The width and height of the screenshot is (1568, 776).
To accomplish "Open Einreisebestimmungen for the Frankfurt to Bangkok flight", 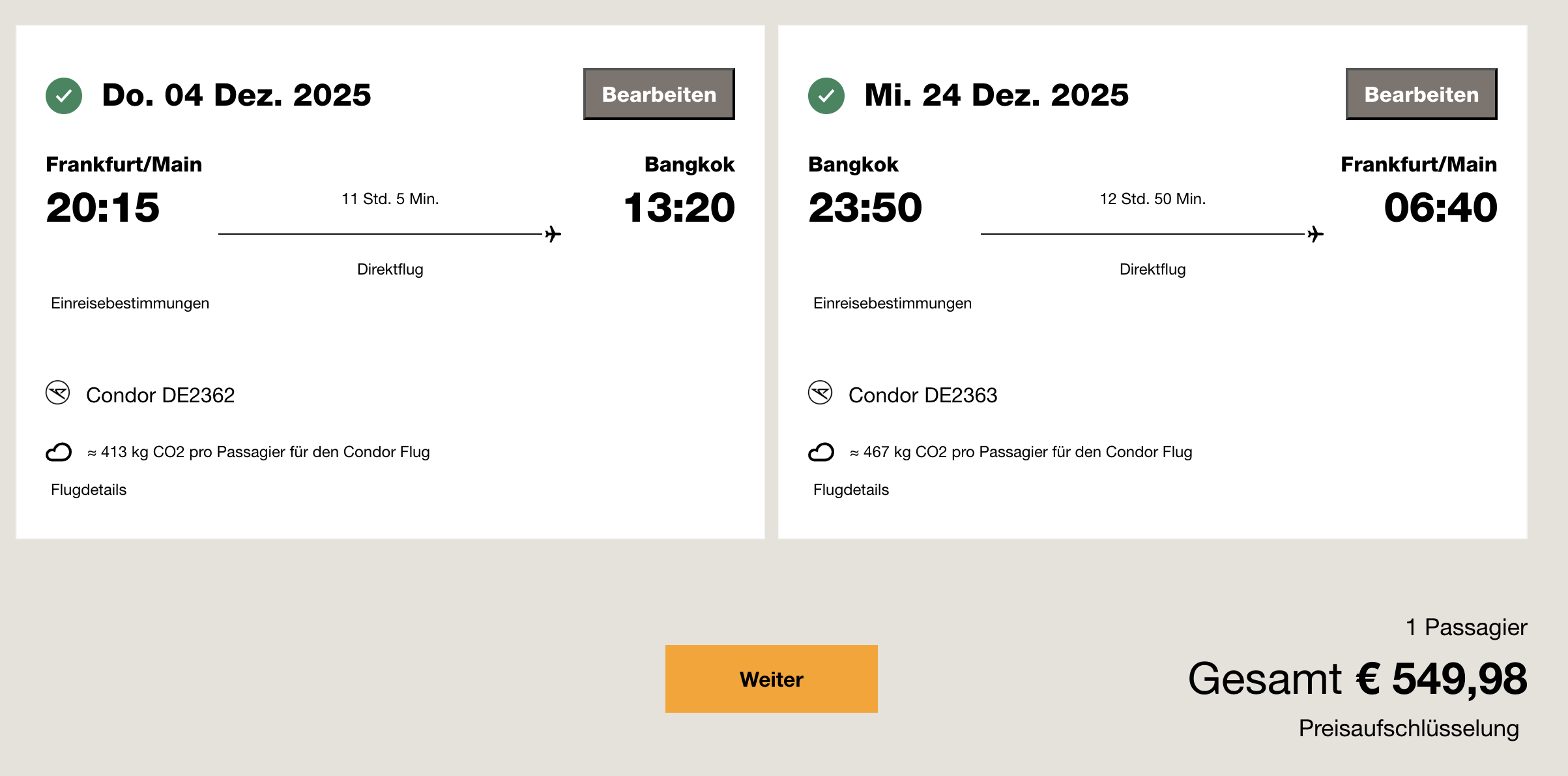I will [130, 303].
